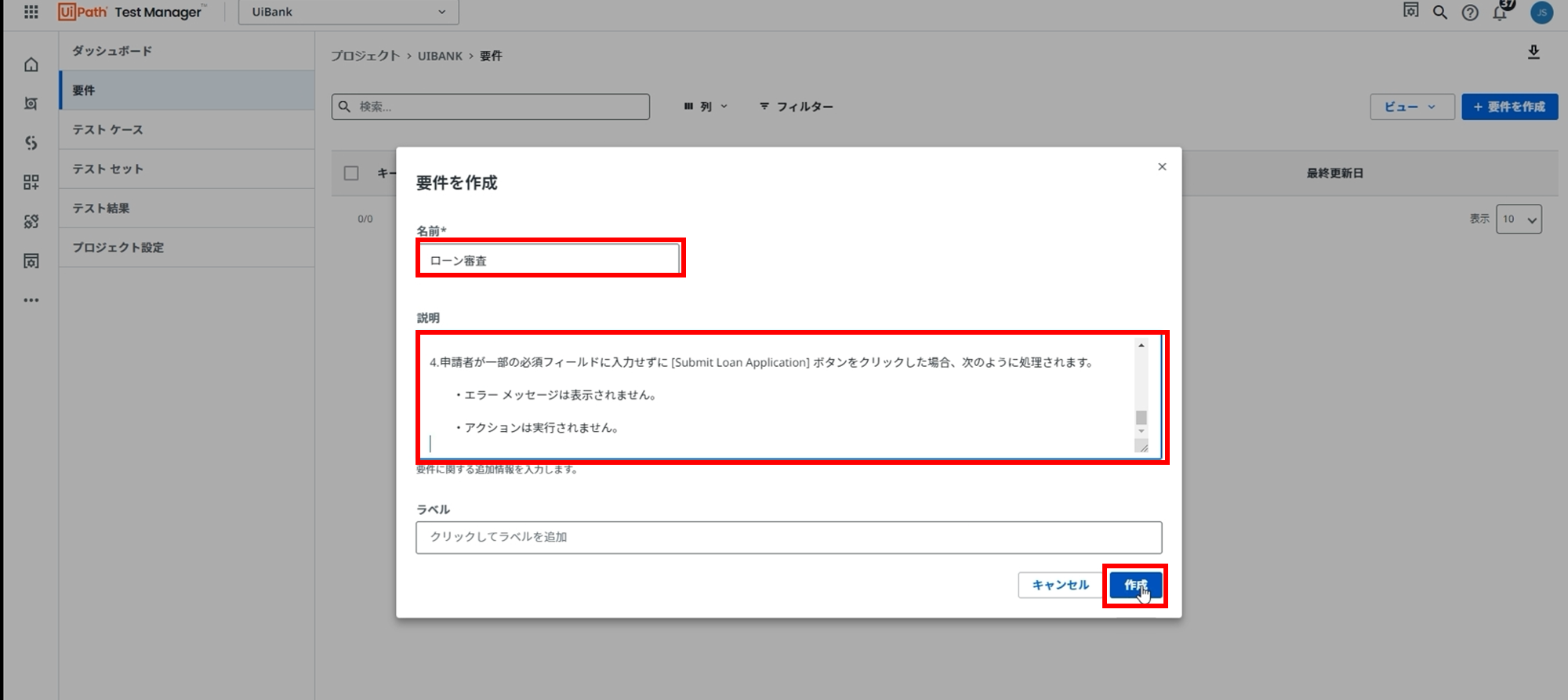Click the download icon at top right
Screen dimensions: 1568x700
(x=1534, y=53)
